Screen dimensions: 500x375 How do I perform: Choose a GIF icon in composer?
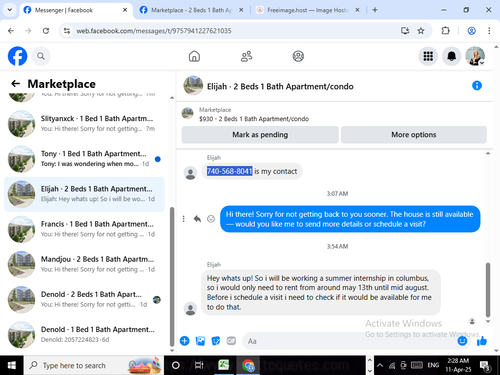pyautogui.click(x=231, y=341)
